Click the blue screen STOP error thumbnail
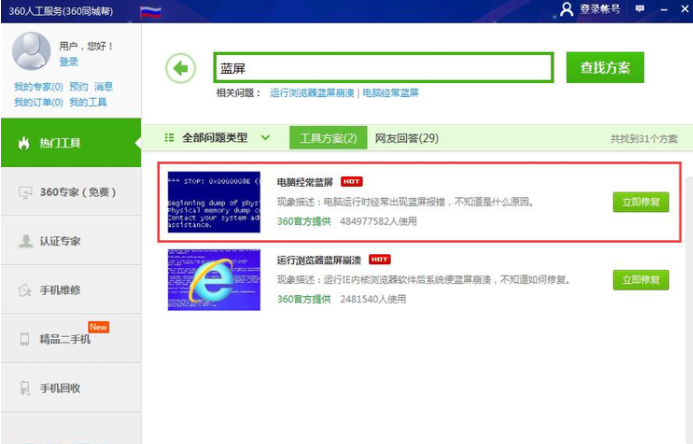 214,202
